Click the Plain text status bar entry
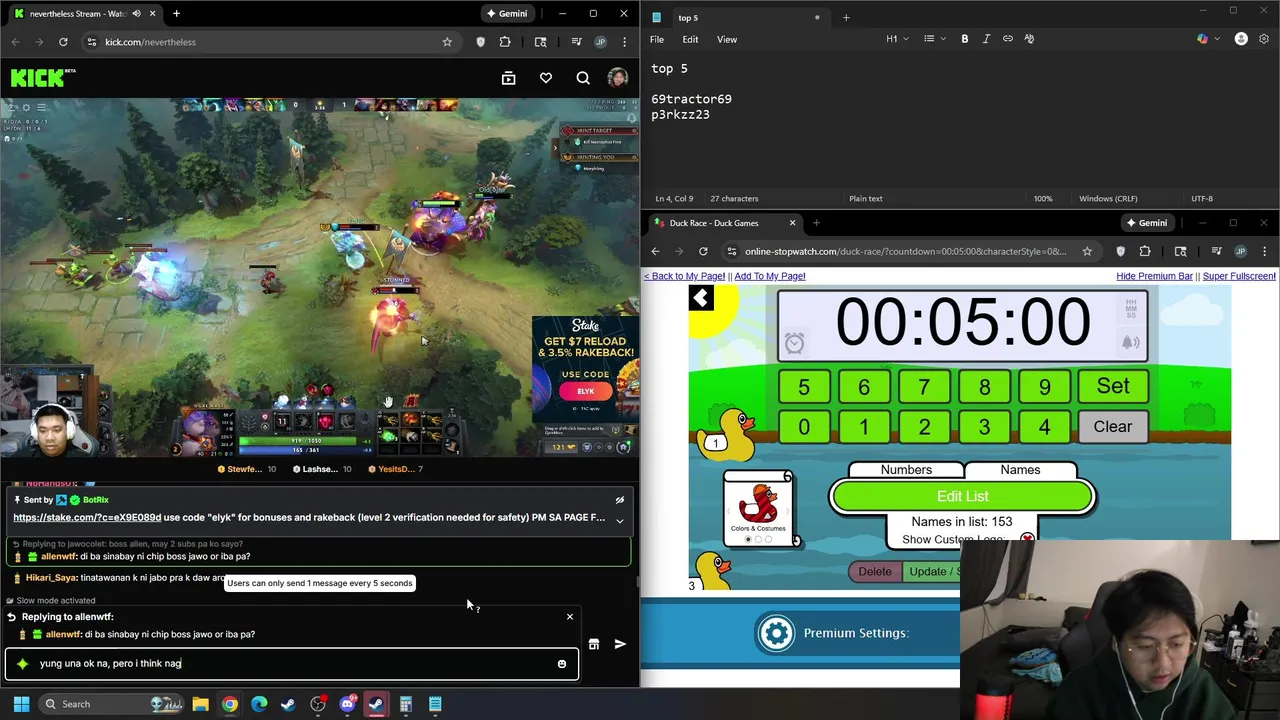Image resolution: width=1280 pixels, height=720 pixels. point(866,198)
